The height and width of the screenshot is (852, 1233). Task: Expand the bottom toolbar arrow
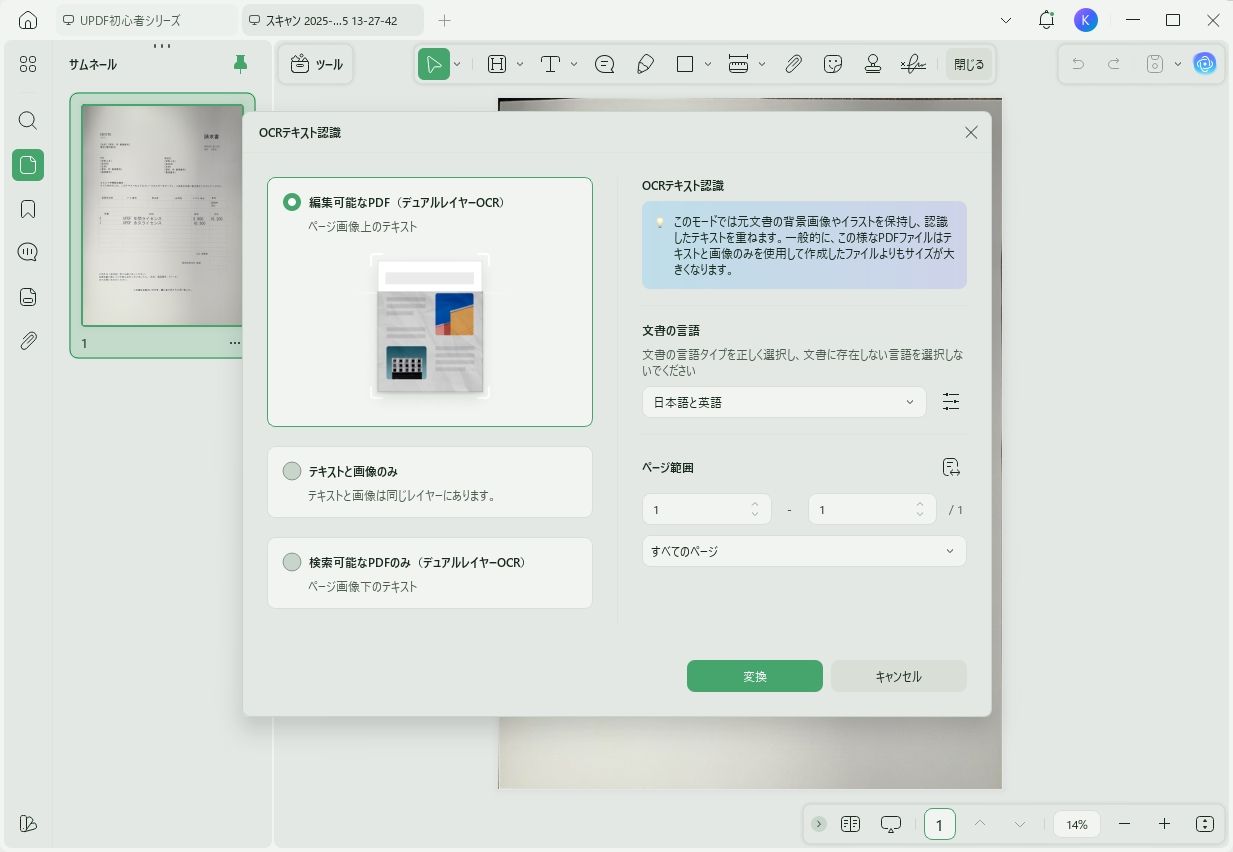click(819, 824)
